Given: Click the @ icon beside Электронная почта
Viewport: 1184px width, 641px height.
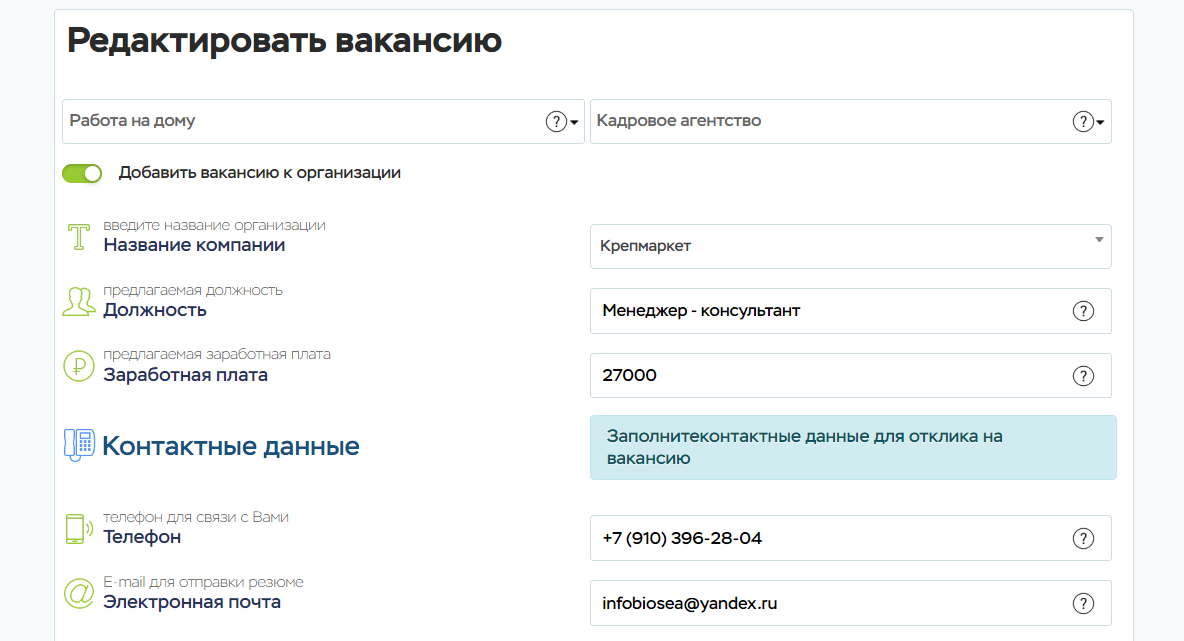Looking at the screenshot, I should click(78, 593).
